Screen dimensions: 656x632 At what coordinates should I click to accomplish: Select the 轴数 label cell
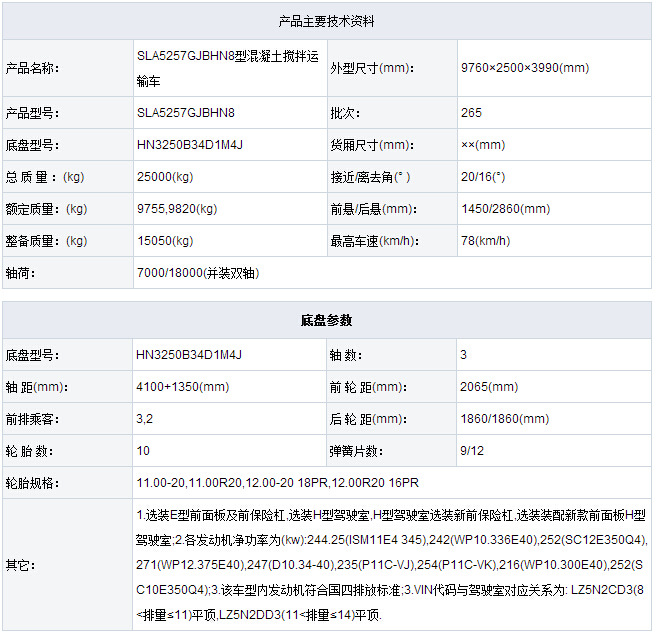346,355
